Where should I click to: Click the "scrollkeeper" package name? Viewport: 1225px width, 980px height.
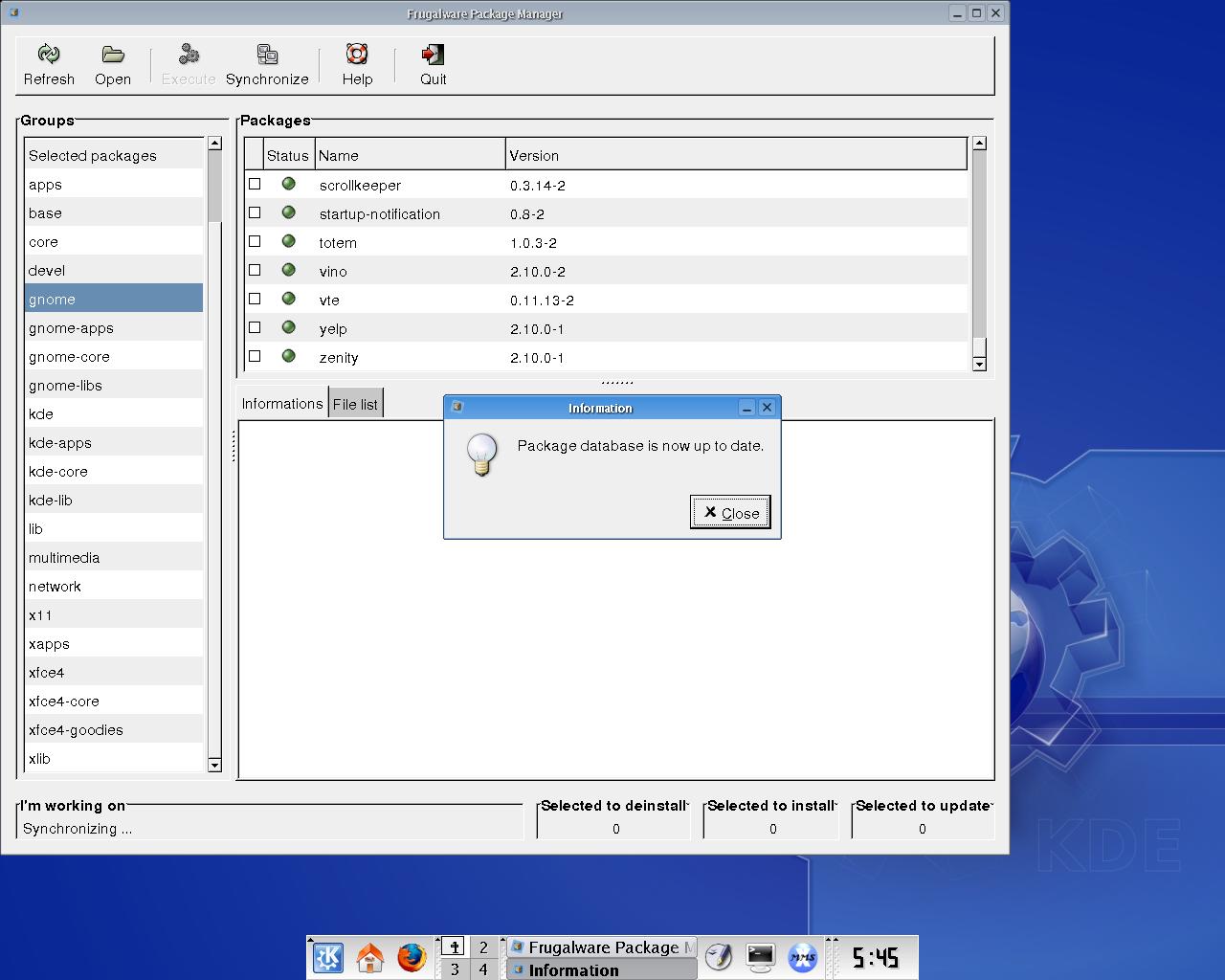(360, 185)
